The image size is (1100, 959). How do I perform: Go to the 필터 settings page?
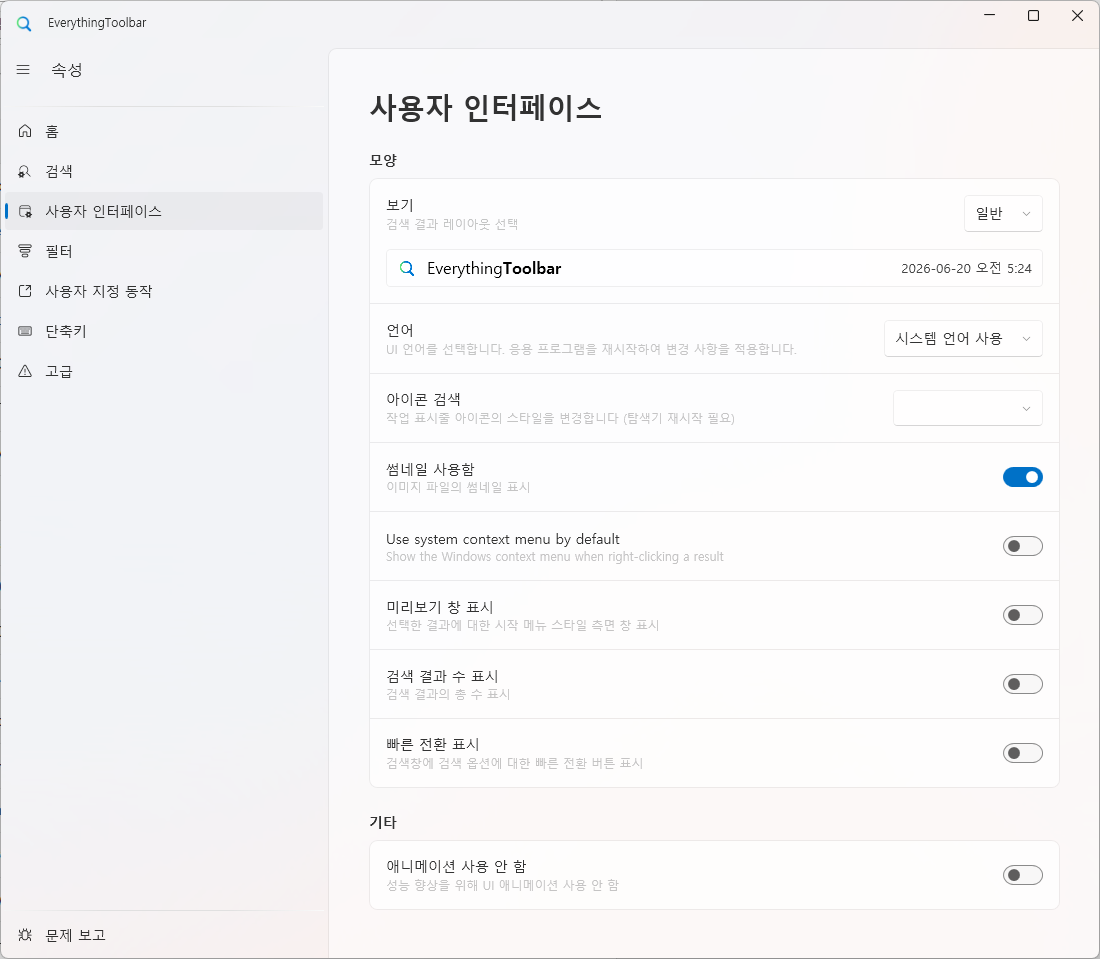coord(164,251)
